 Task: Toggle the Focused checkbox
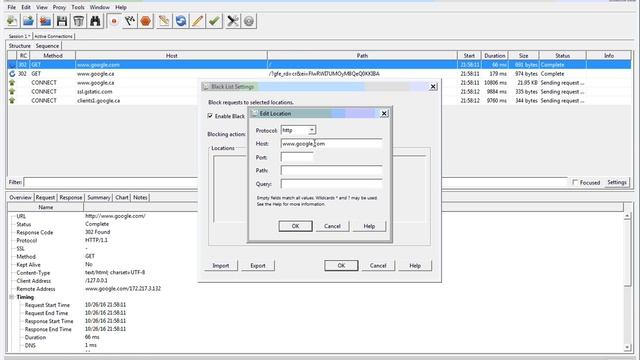[575, 182]
